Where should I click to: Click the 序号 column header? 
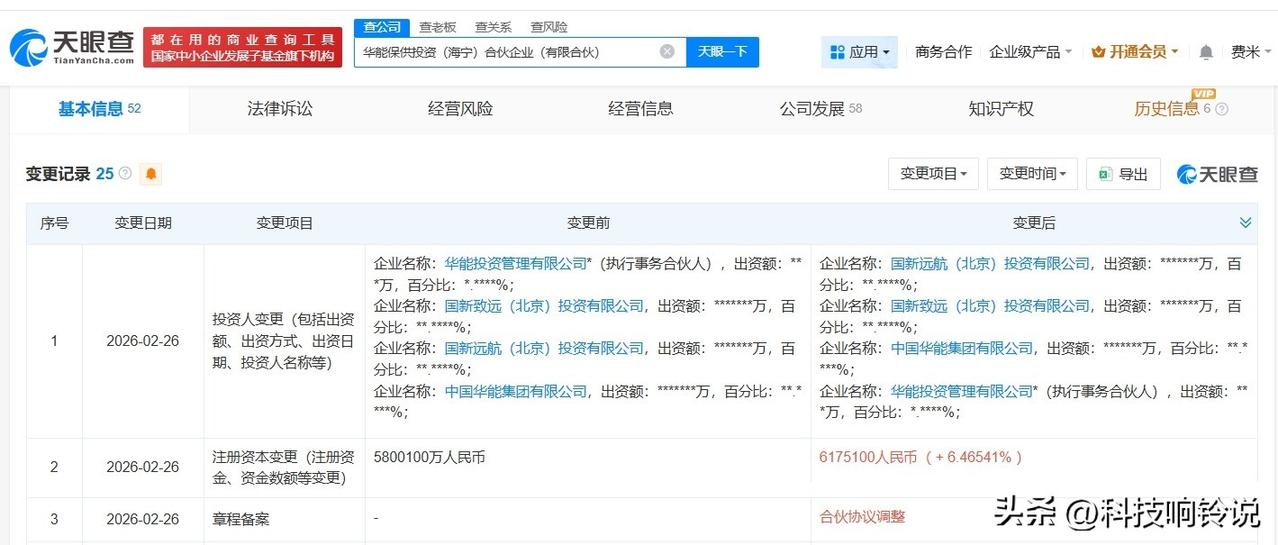(54, 223)
